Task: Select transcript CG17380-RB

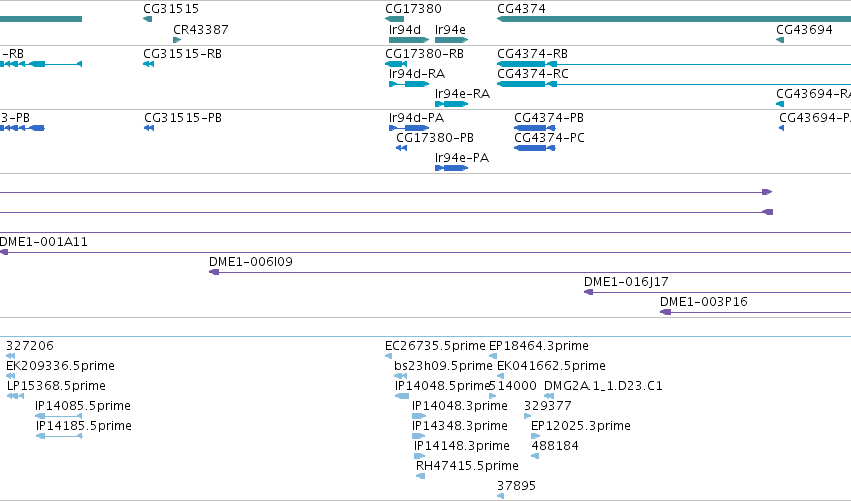Action: point(424,54)
